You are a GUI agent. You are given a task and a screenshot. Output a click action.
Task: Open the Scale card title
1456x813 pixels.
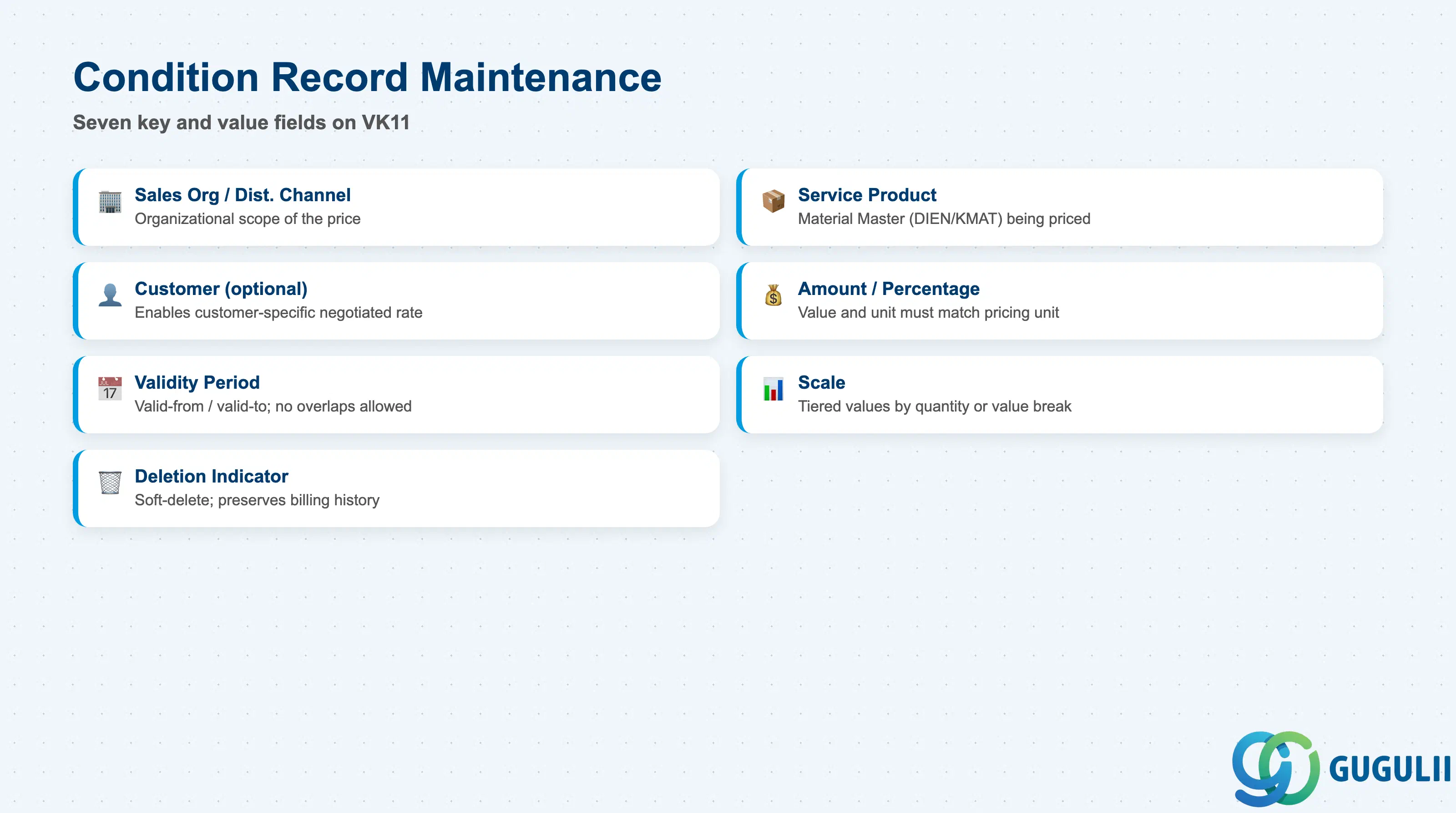pyautogui.click(x=821, y=383)
